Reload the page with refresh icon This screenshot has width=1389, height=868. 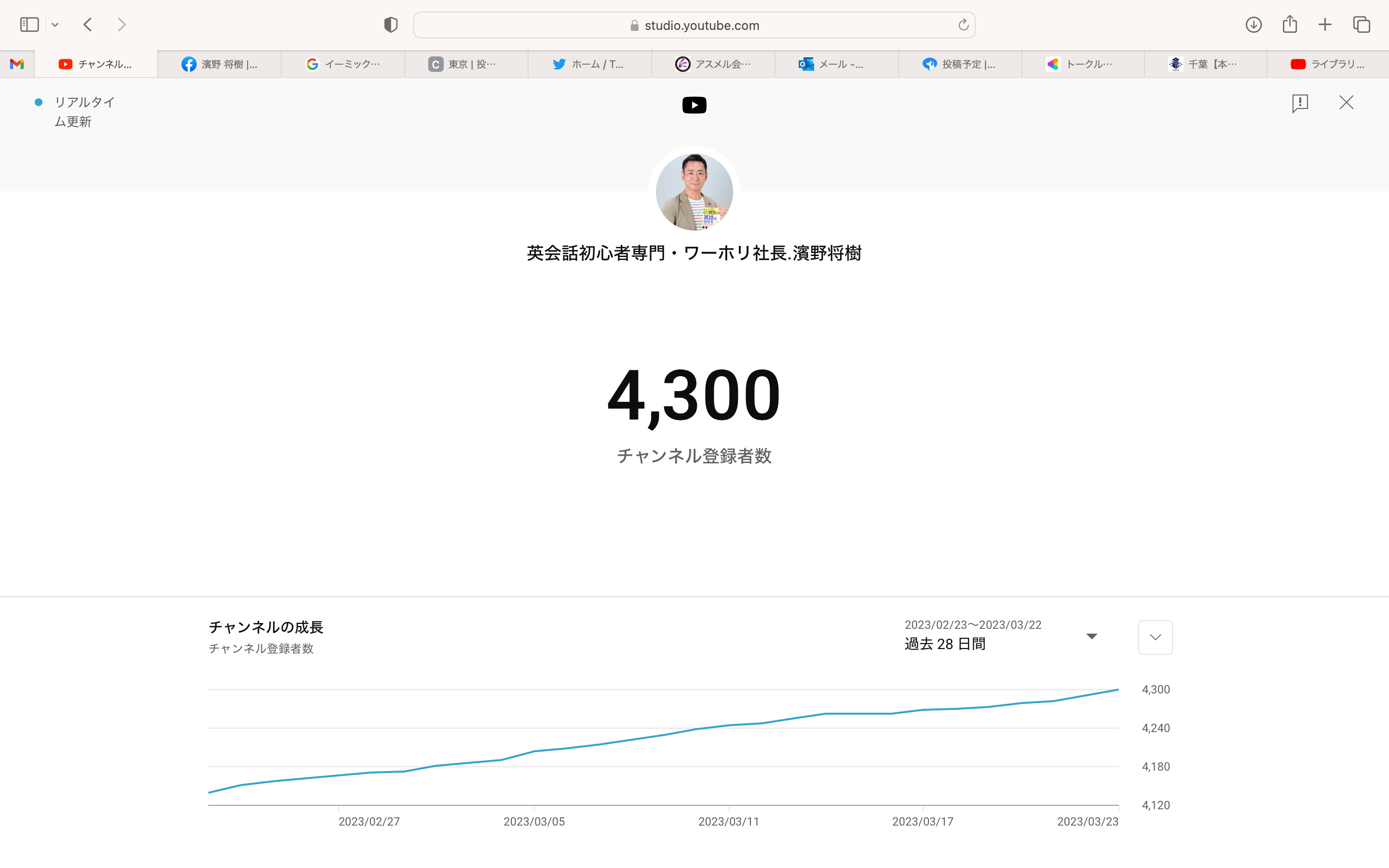pyautogui.click(x=963, y=25)
